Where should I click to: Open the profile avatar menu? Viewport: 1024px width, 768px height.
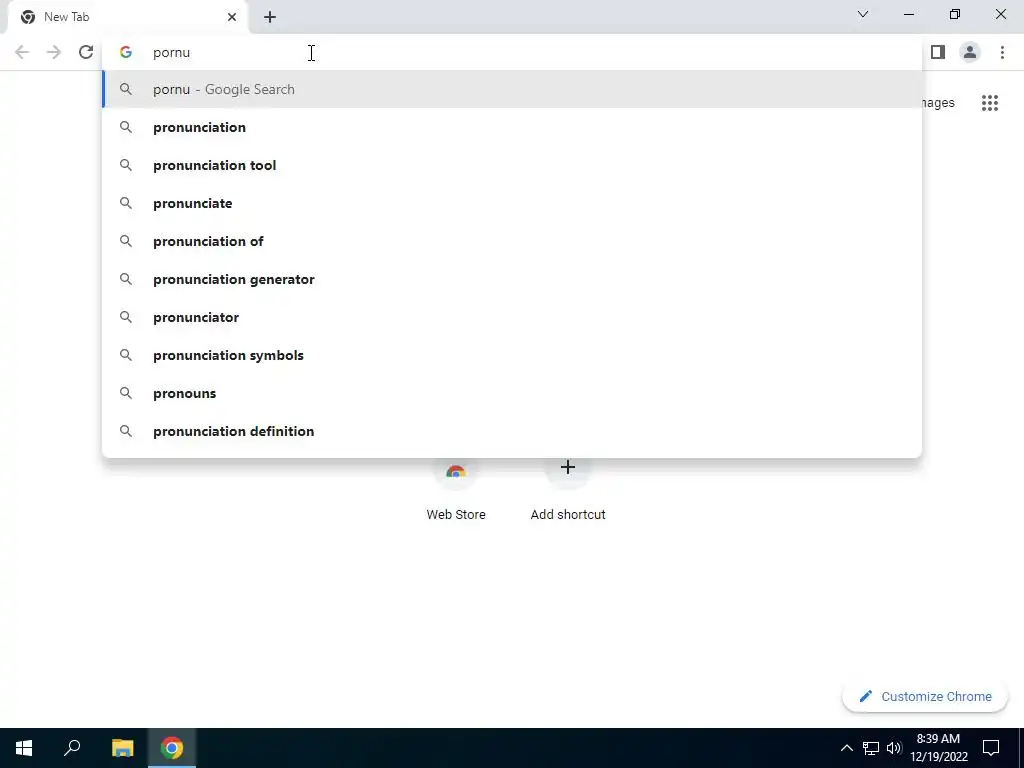(x=970, y=52)
